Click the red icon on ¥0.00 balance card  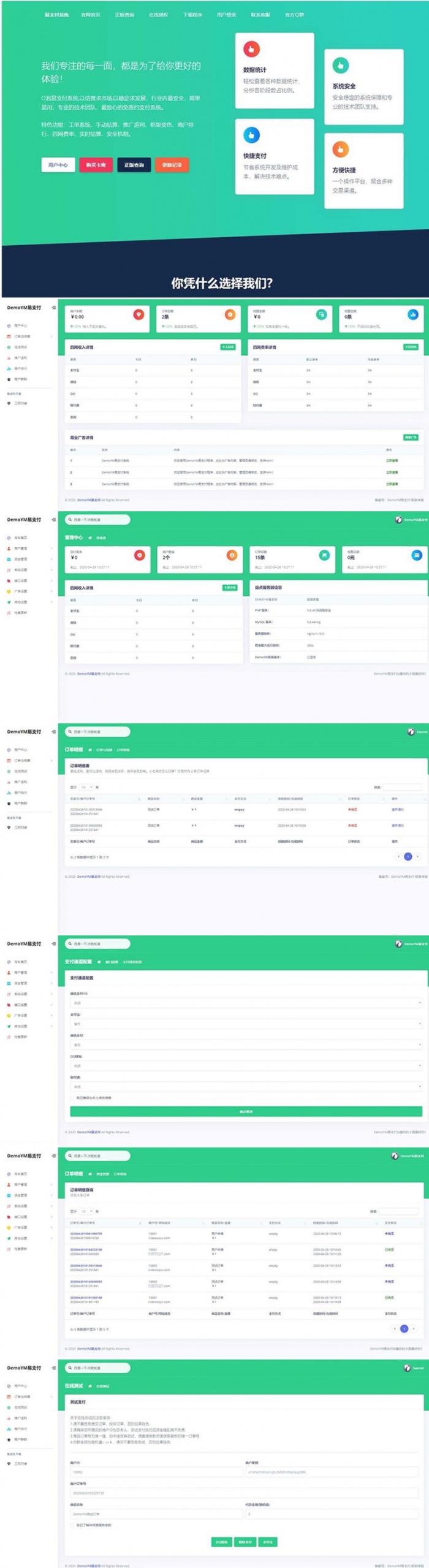[x=139, y=314]
